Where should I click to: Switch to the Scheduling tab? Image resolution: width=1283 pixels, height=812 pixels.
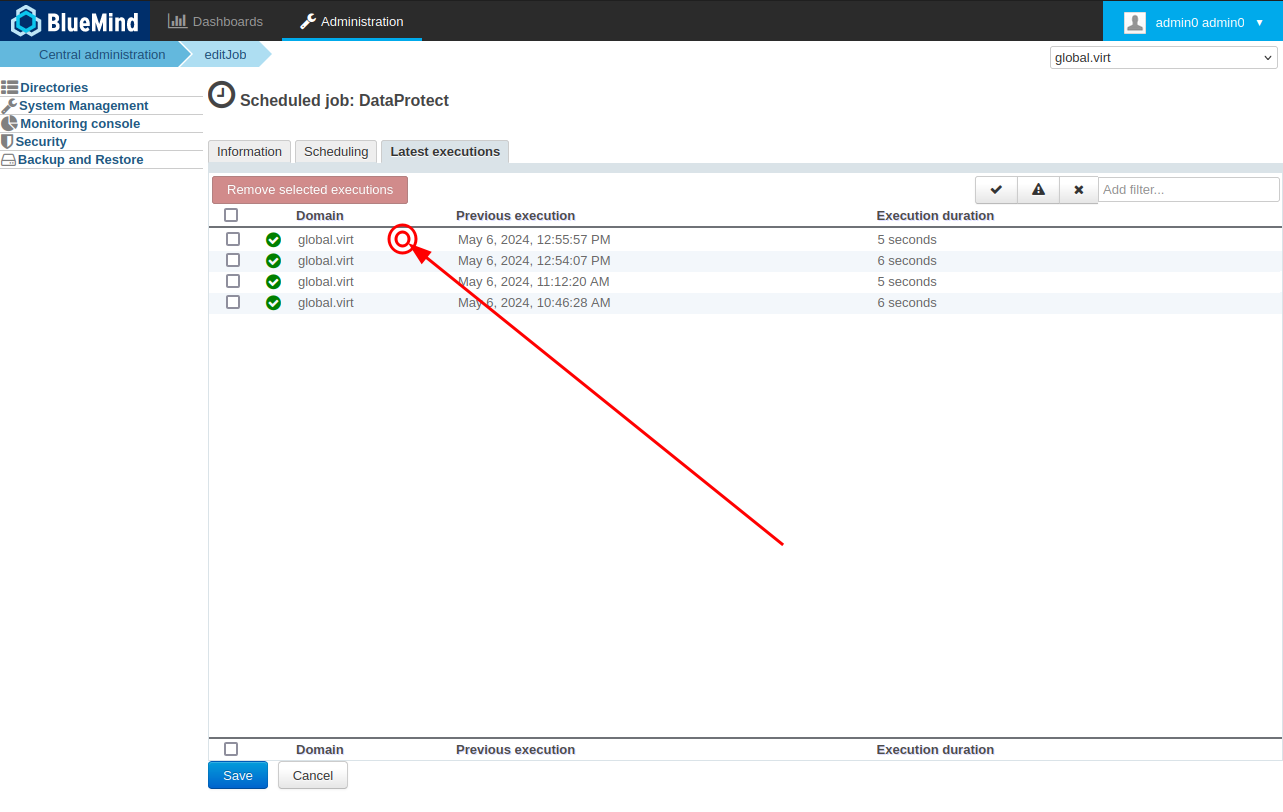tap(336, 152)
